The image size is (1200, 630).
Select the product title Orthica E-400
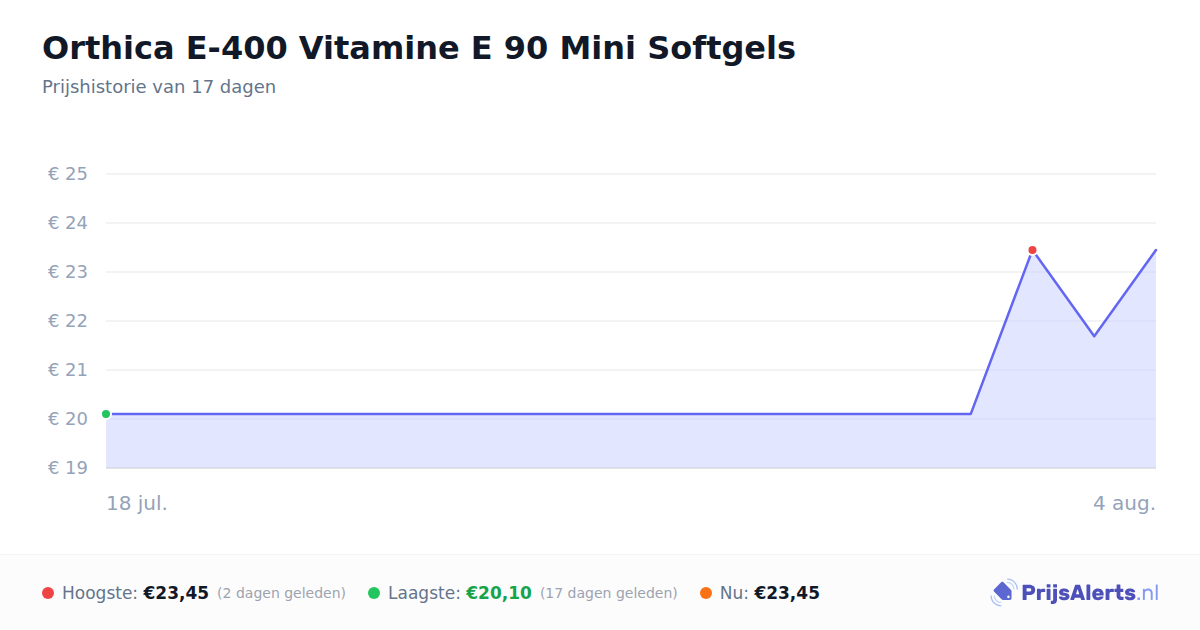pyautogui.click(x=419, y=48)
